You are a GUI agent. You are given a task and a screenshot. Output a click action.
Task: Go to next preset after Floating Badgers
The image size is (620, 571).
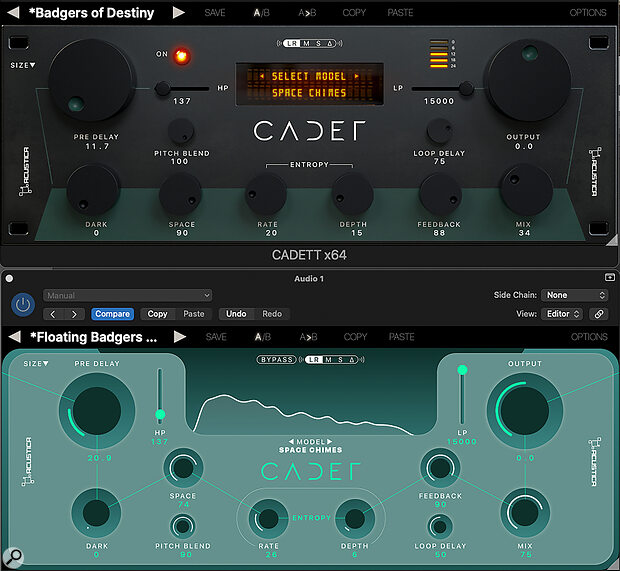click(x=180, y=337)
